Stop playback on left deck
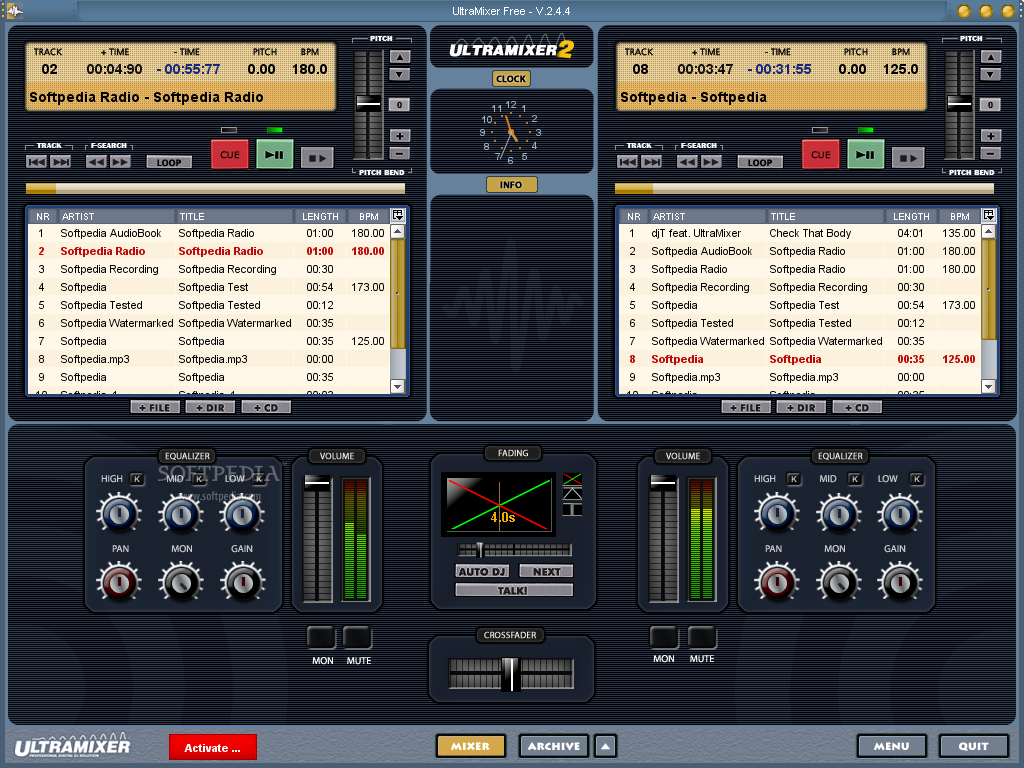The image size is (1024, 768). [317, 157]
